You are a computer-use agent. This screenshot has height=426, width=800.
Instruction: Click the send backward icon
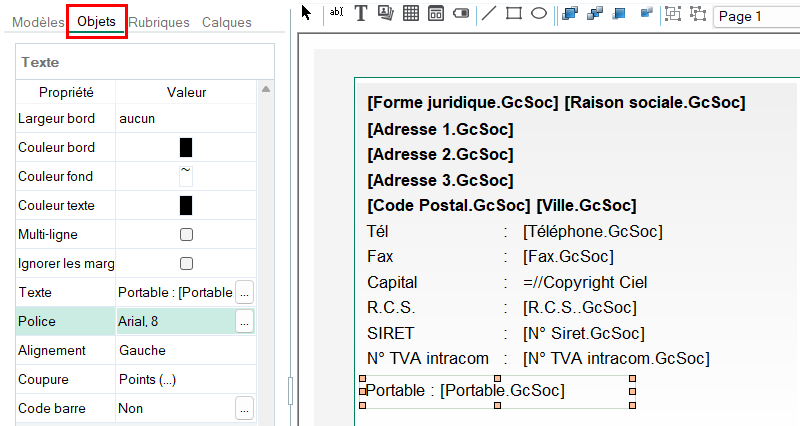pos(646,12)
